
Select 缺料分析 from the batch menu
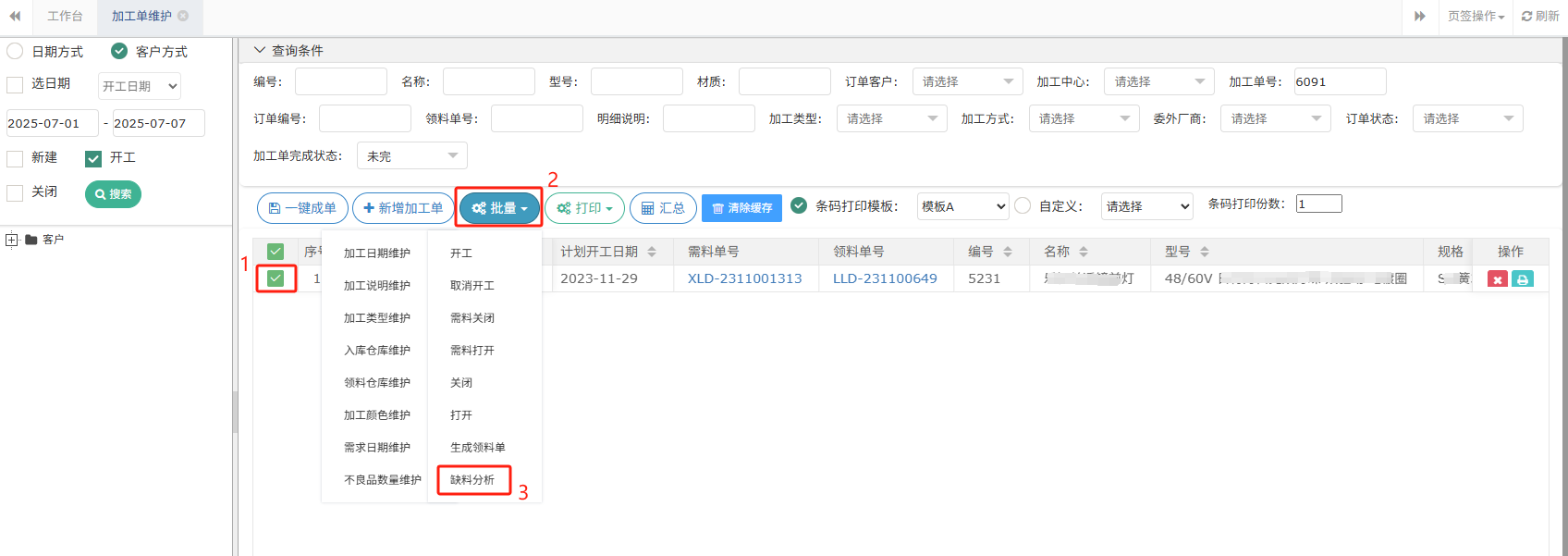click(x=472, y=479)
